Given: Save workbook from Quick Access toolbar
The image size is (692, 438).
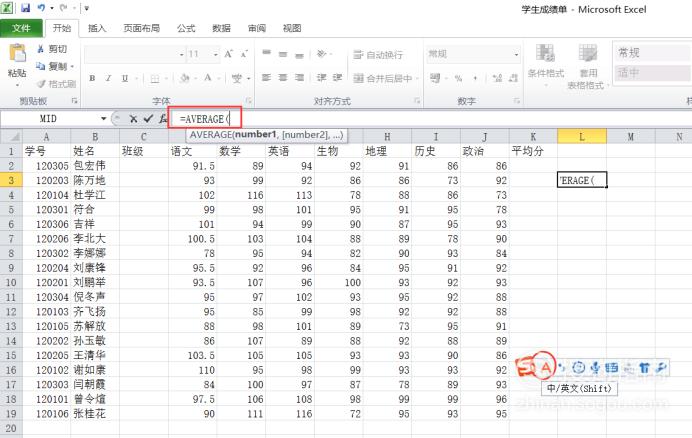Looking at the screenshot, I should [25, 8].
